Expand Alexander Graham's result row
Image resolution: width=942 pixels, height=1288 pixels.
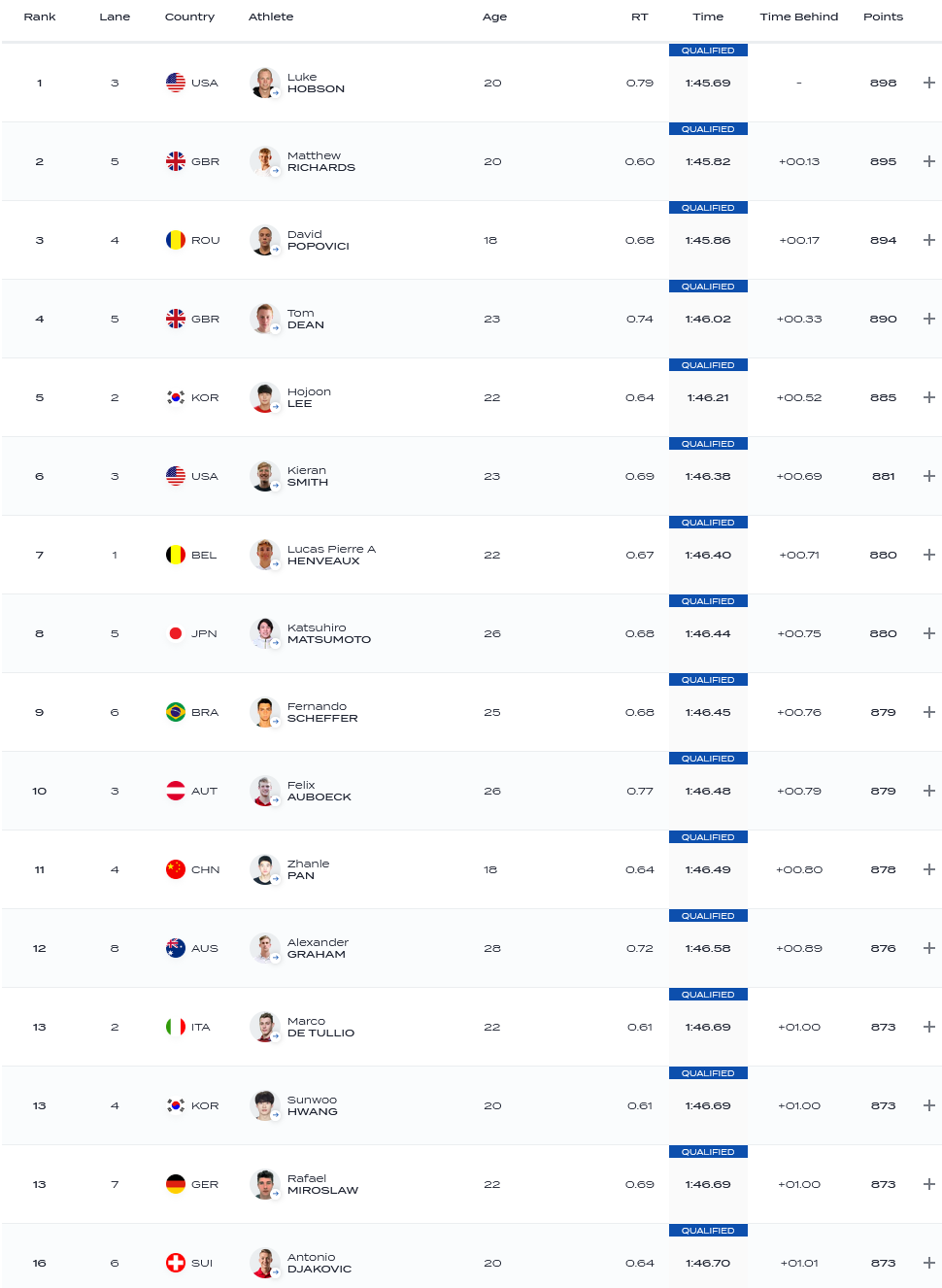coord(928,948)
